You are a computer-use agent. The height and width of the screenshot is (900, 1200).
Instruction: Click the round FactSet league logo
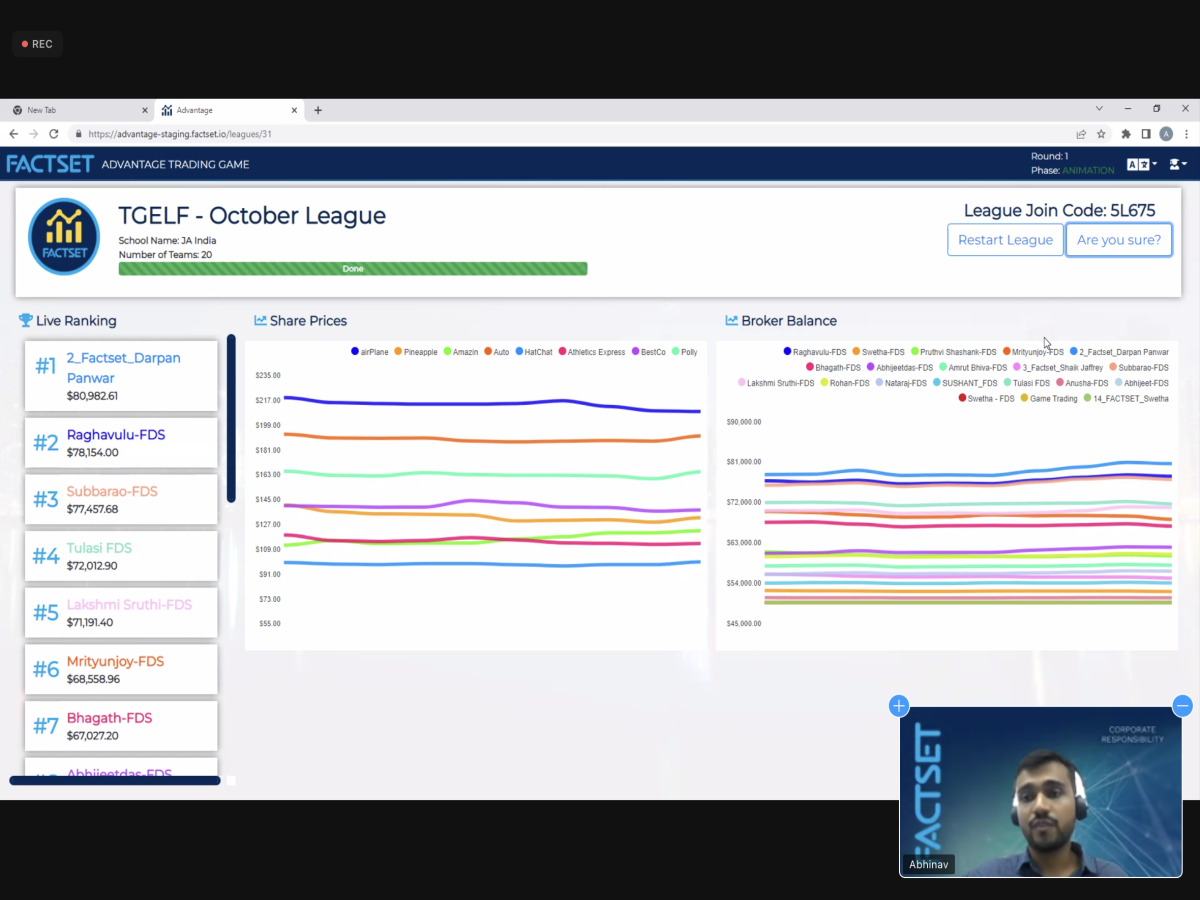(64, 237)
